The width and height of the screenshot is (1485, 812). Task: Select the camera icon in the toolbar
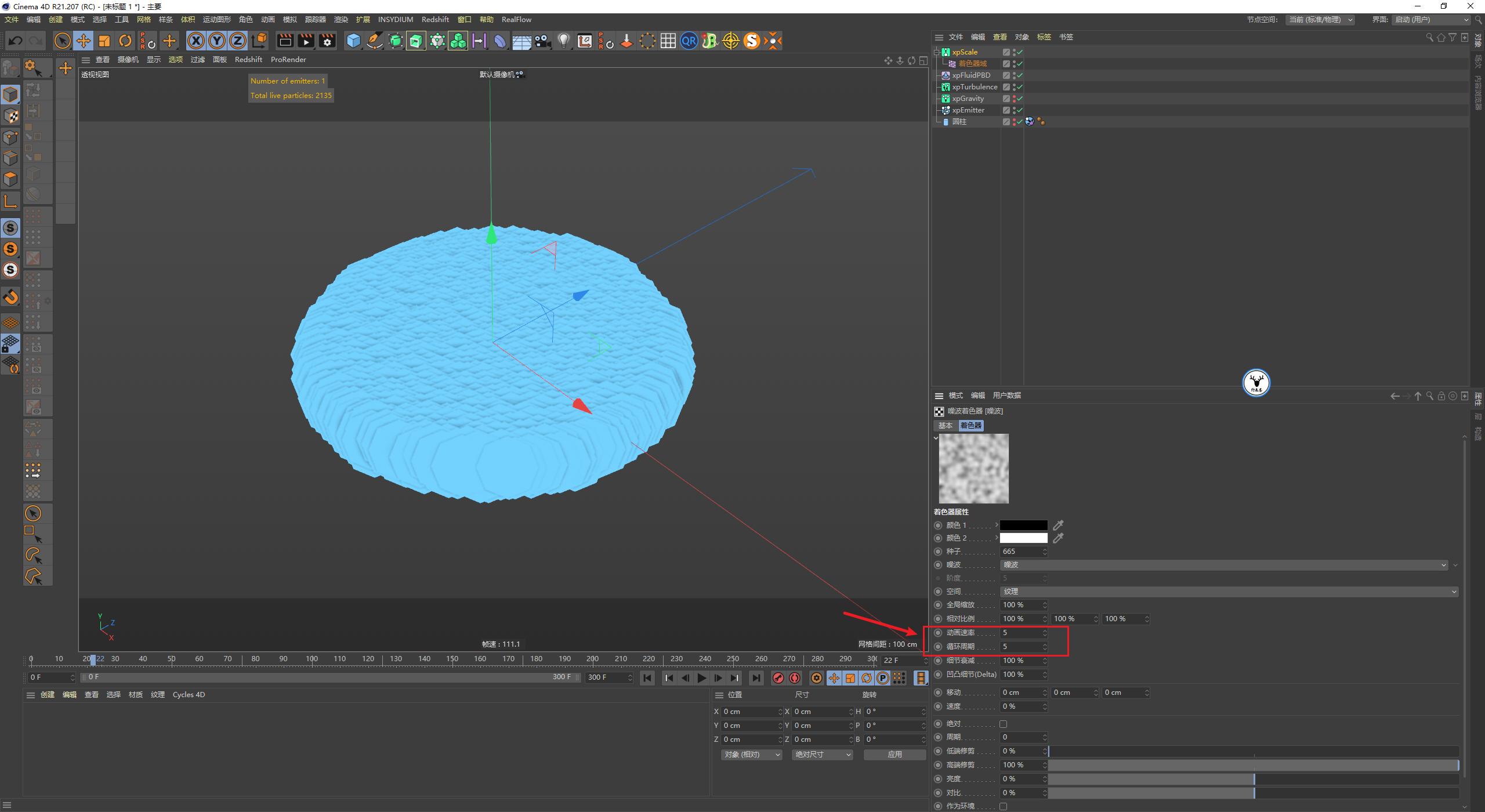543,41
